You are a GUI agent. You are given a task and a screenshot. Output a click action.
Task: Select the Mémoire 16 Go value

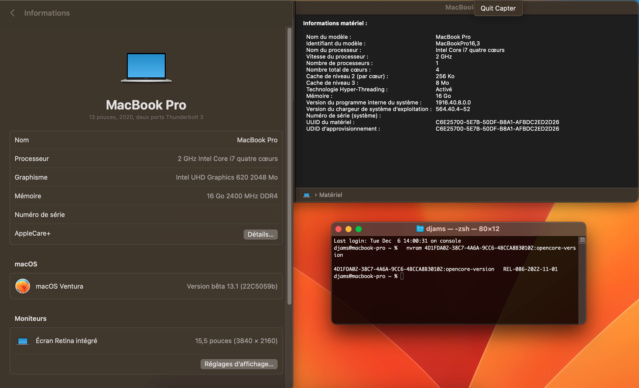tap(443, 96)
